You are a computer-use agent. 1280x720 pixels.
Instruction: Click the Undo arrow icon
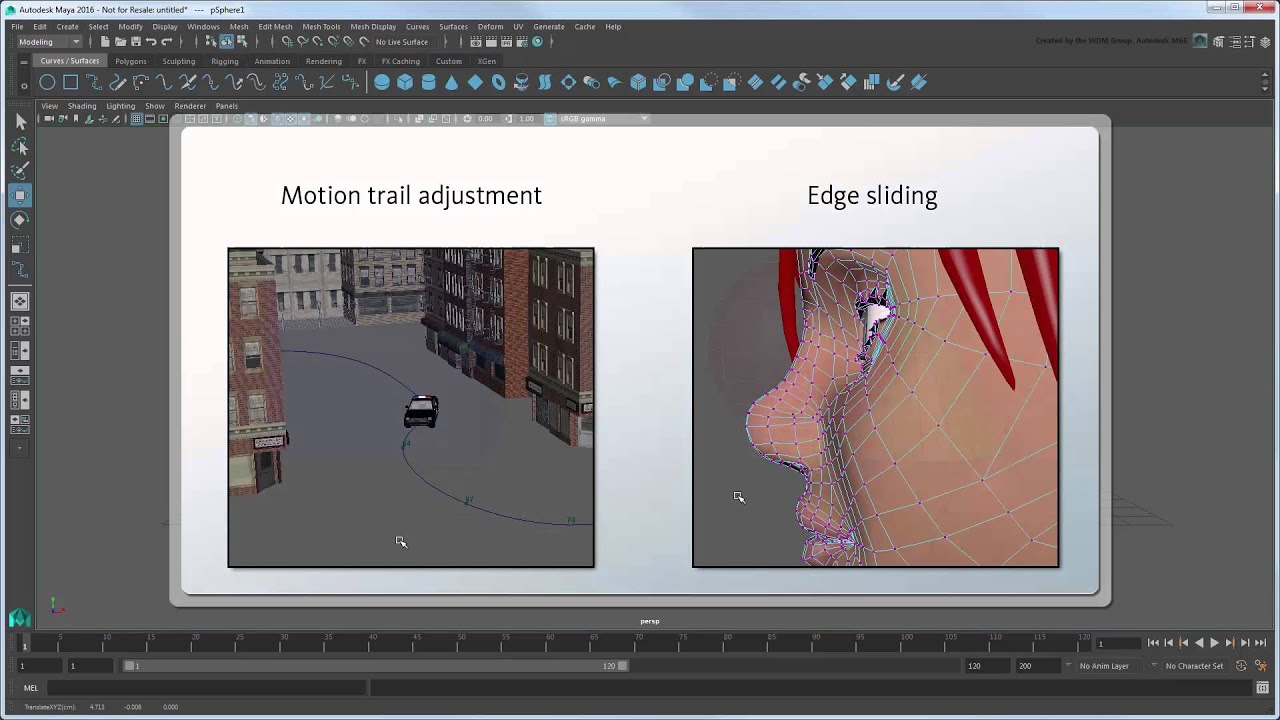tap(151, 42)
